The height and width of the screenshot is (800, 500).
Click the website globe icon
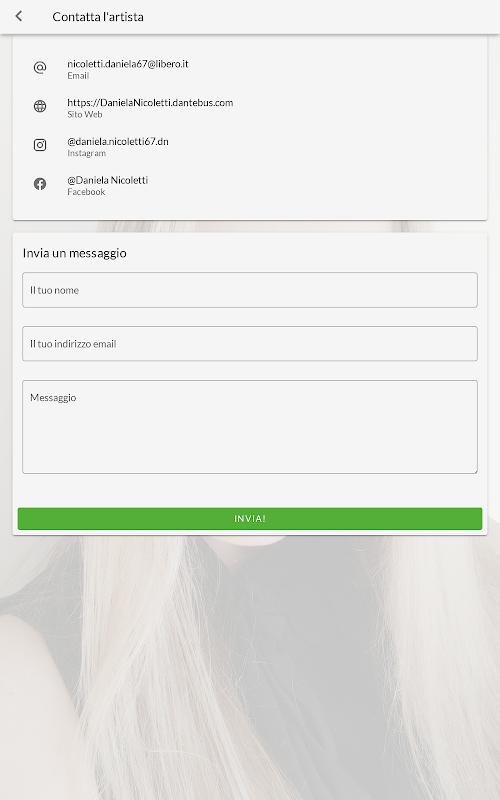40,106
